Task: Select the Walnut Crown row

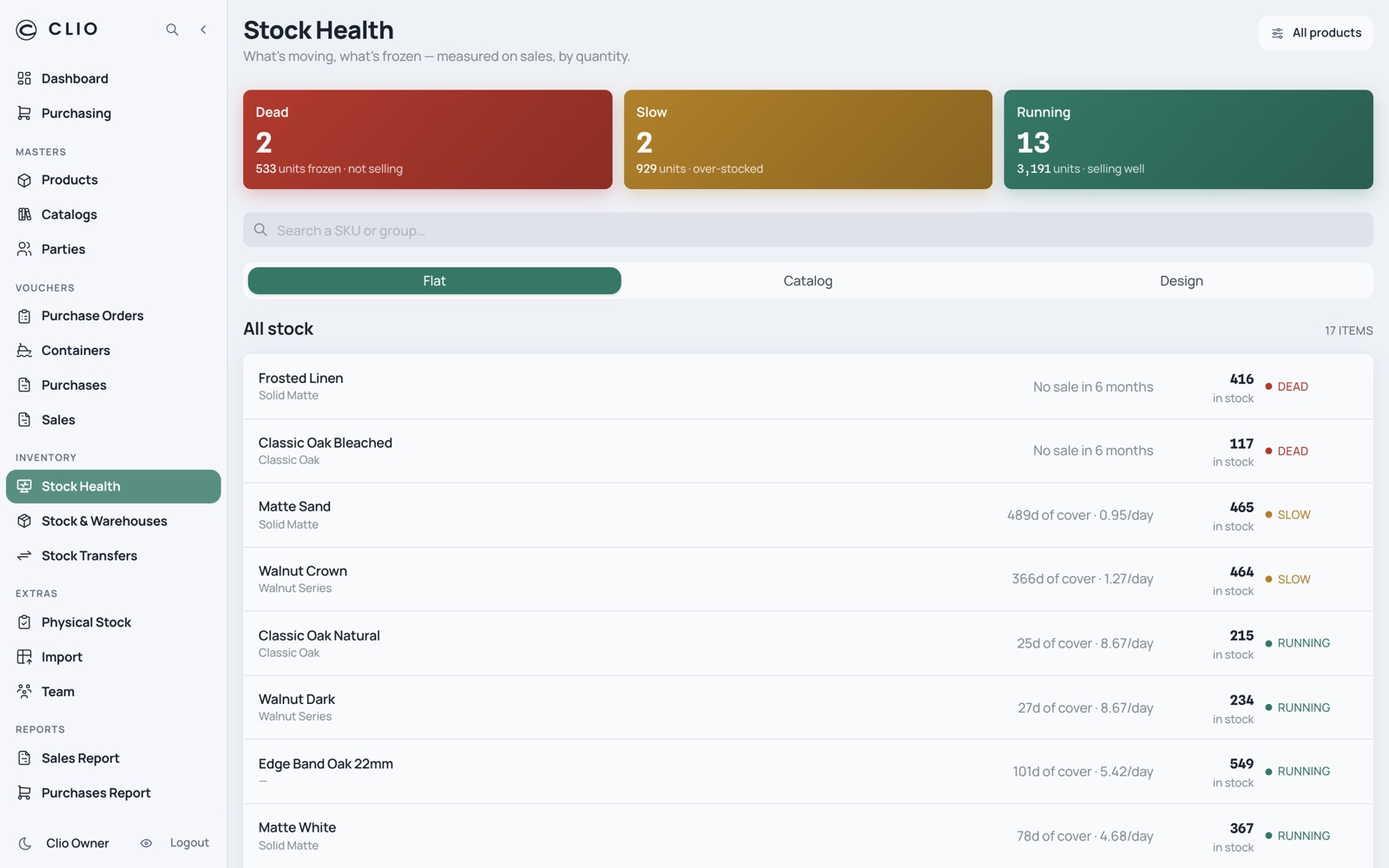Action: [807, 579]
